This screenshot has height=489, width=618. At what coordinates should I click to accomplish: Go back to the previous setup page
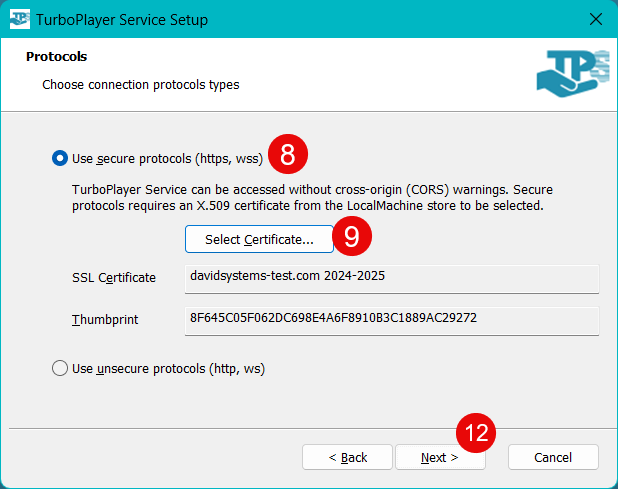coord(347,457)
